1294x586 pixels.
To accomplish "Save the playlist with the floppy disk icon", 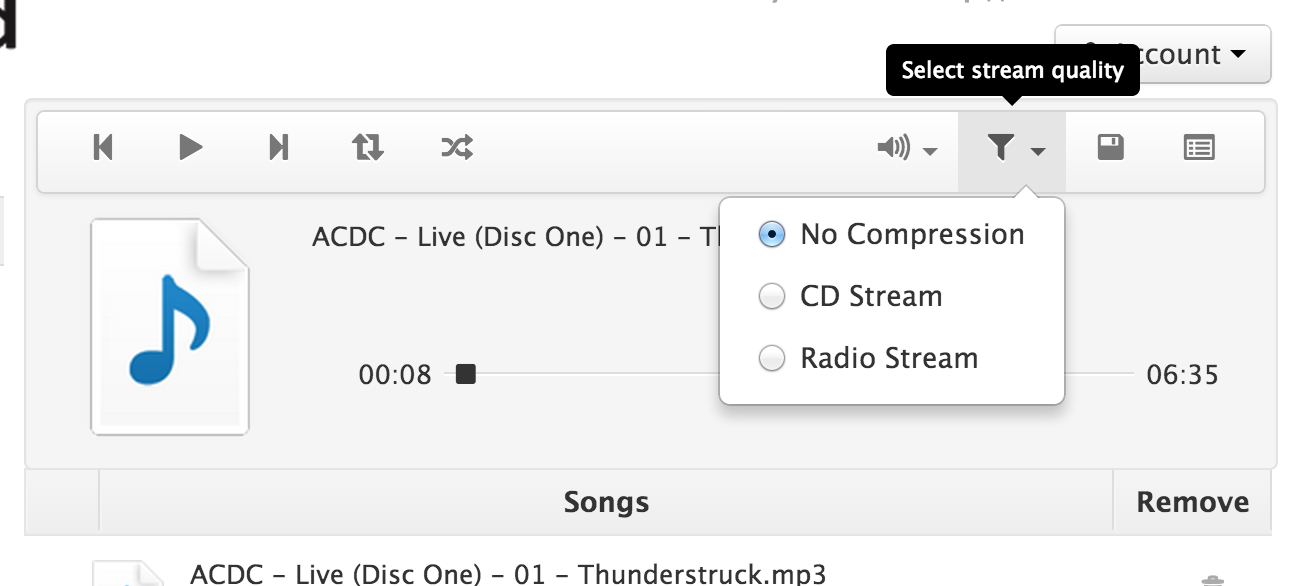I will (x=1111, y=148).
